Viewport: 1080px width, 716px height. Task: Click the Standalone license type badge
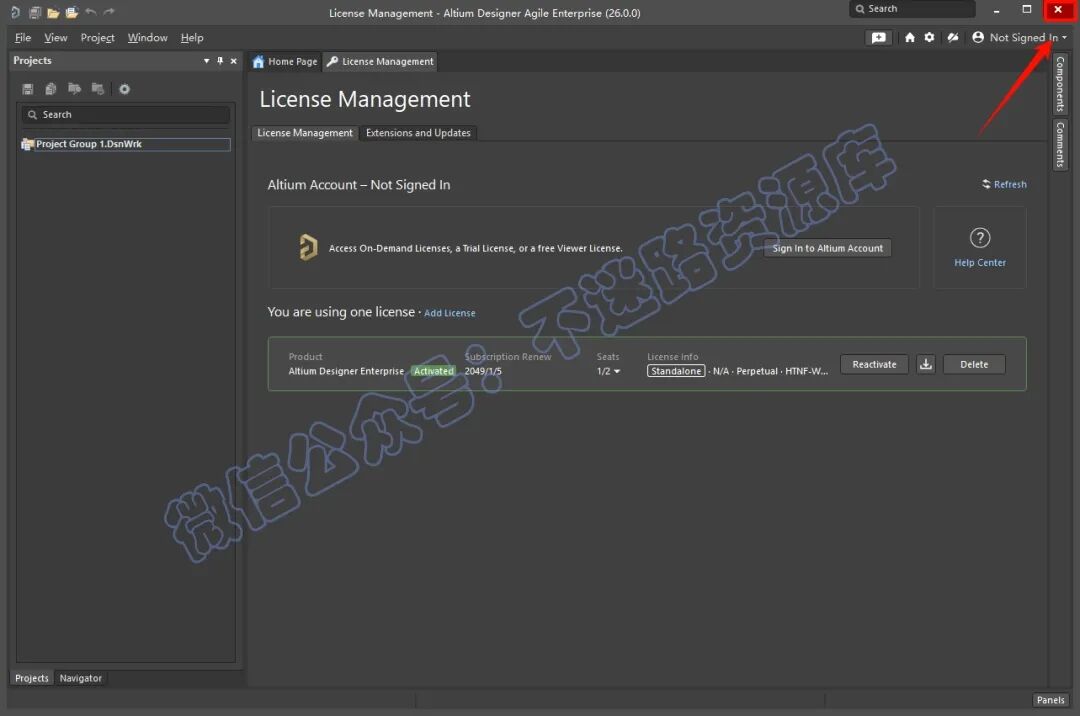[676, 371]
